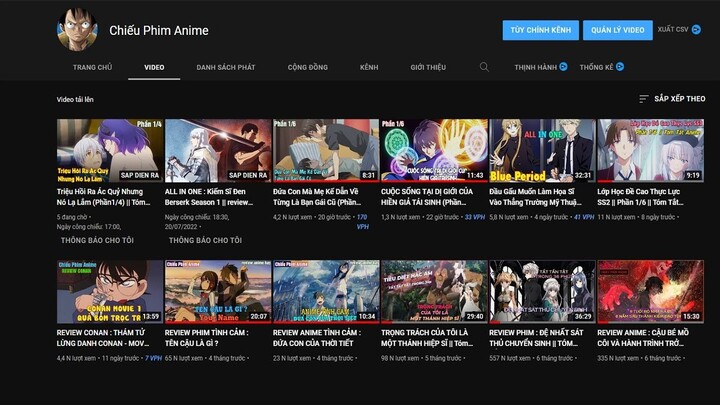Open the Berserk Kiếm Sĩ Đen thumbnail
The height and width of the screenshot is (405, 720).
[218, 151]
